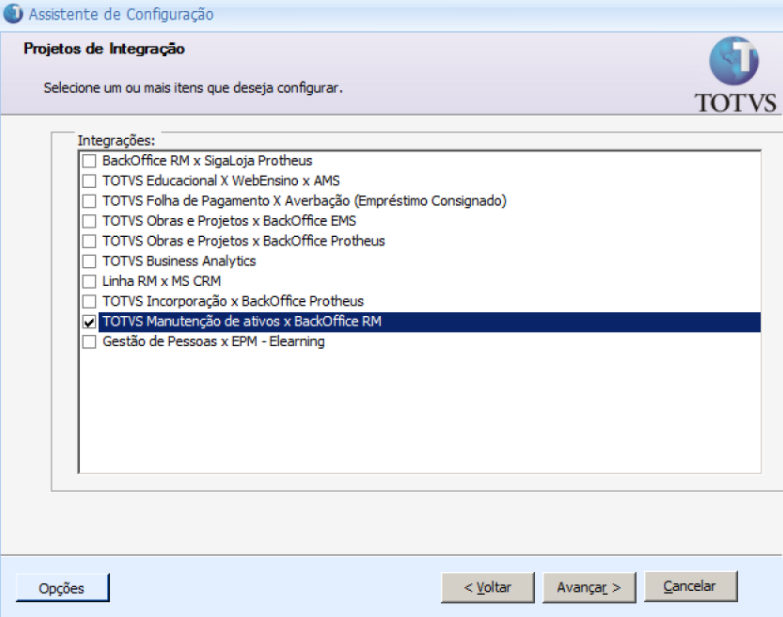The image size is (783, 617).
Task: Check the Linha RM x MS CRM checkbox
Action: 89,282
